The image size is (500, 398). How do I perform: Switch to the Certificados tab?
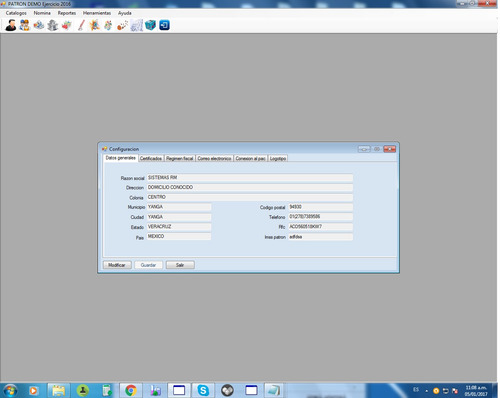pyautogui.click(x=151, y=158)
